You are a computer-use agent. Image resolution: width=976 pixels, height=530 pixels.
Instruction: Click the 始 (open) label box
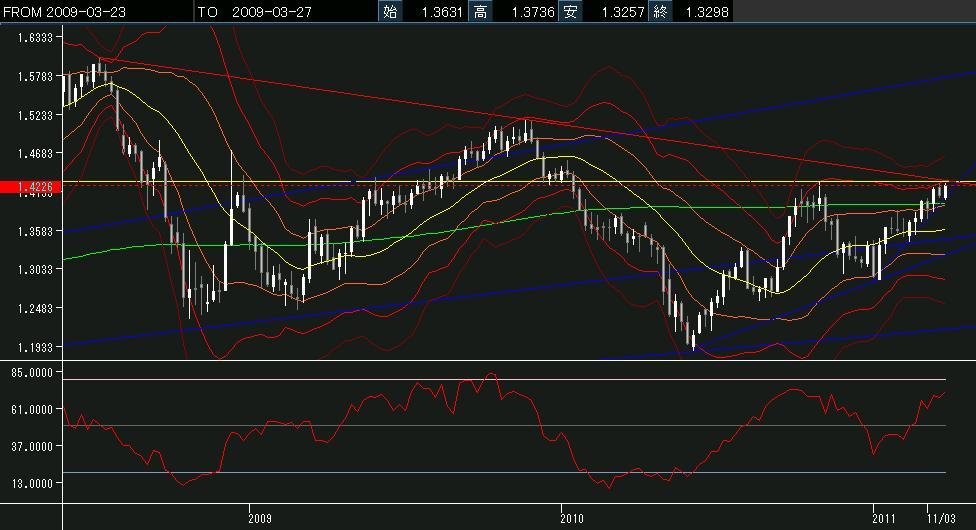390,12
